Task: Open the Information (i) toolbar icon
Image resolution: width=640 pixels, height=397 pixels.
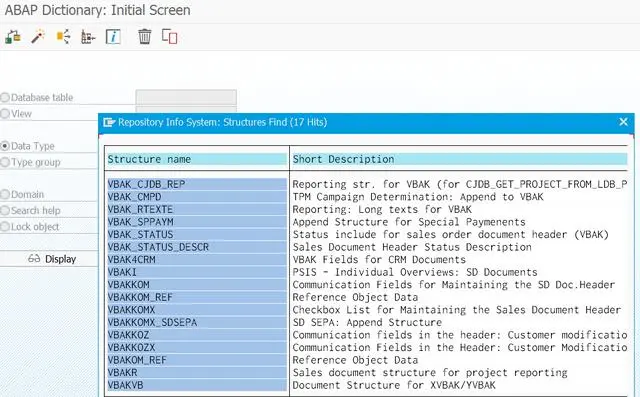Action: coord(113,37)
